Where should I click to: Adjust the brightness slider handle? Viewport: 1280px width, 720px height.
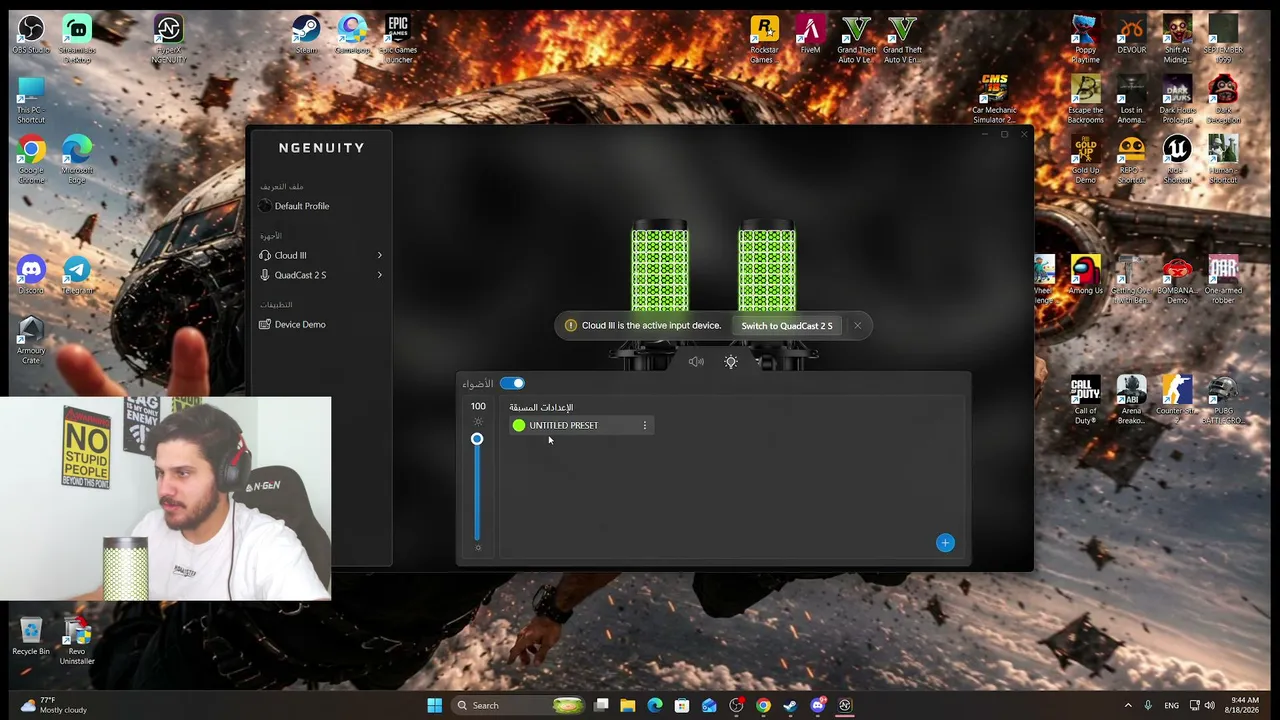(x=477, y=440)
